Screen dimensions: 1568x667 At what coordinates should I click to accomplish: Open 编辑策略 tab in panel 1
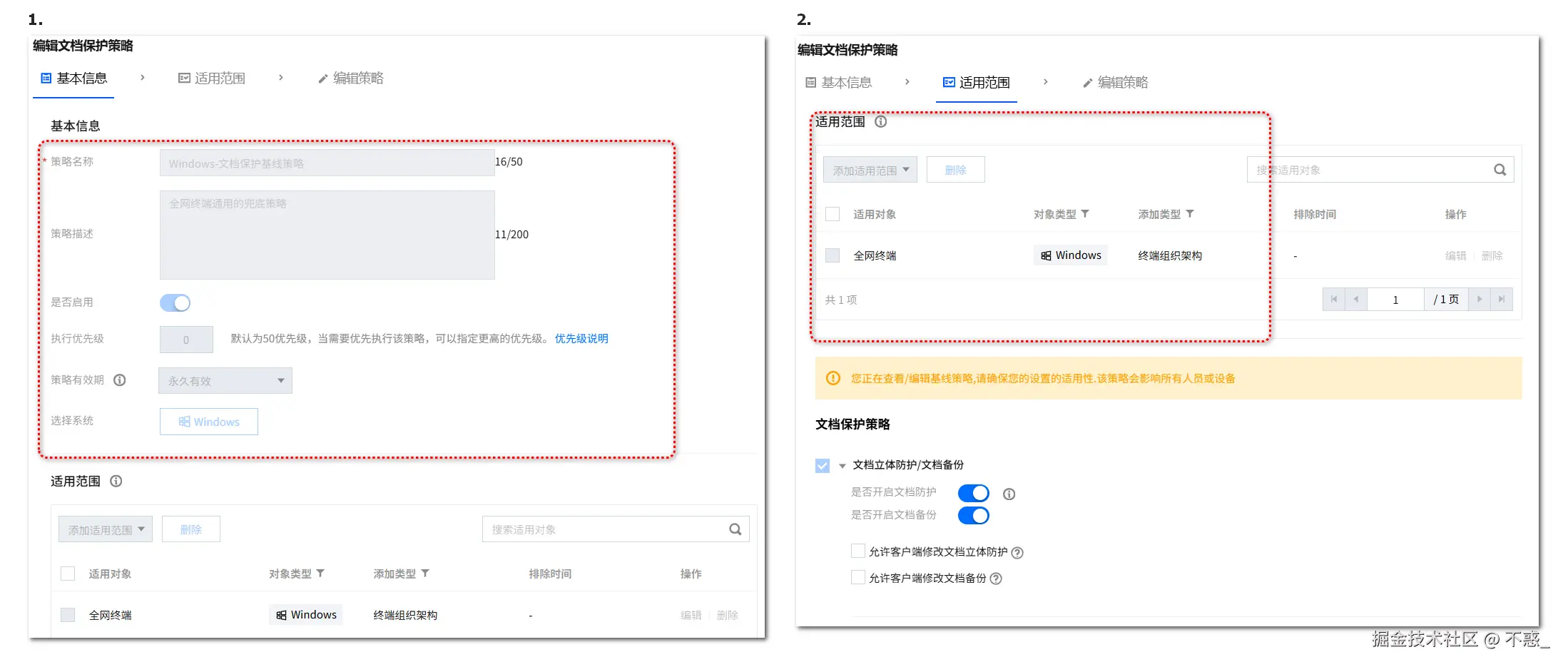(x=350, y=78)
